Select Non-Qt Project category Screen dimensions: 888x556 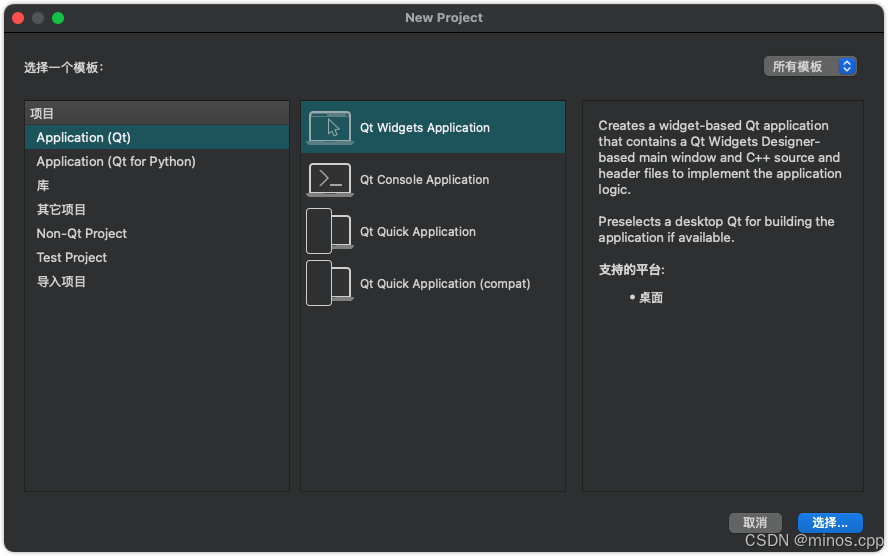(x=157, y=233)
